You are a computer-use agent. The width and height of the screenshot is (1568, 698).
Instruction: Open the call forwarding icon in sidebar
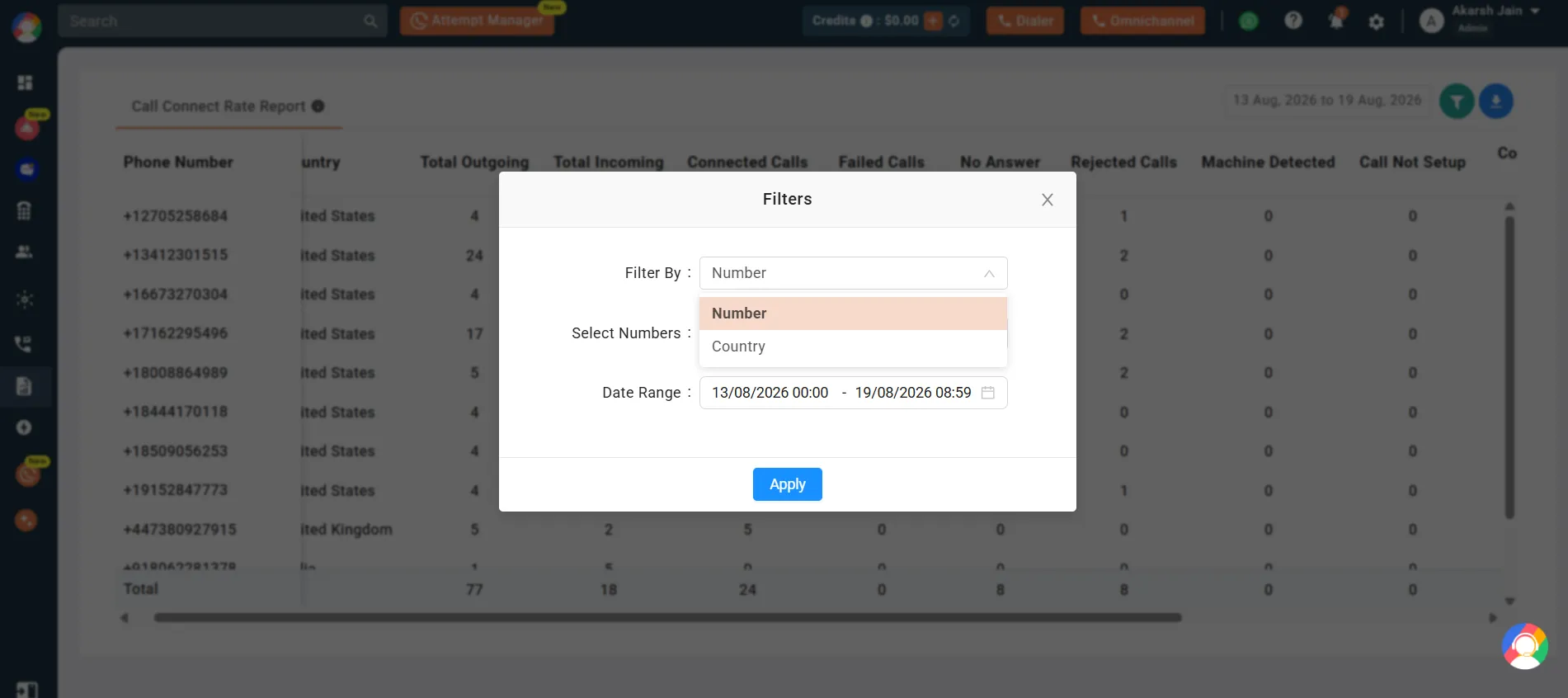pyautogui.click(x=25, y=343)
